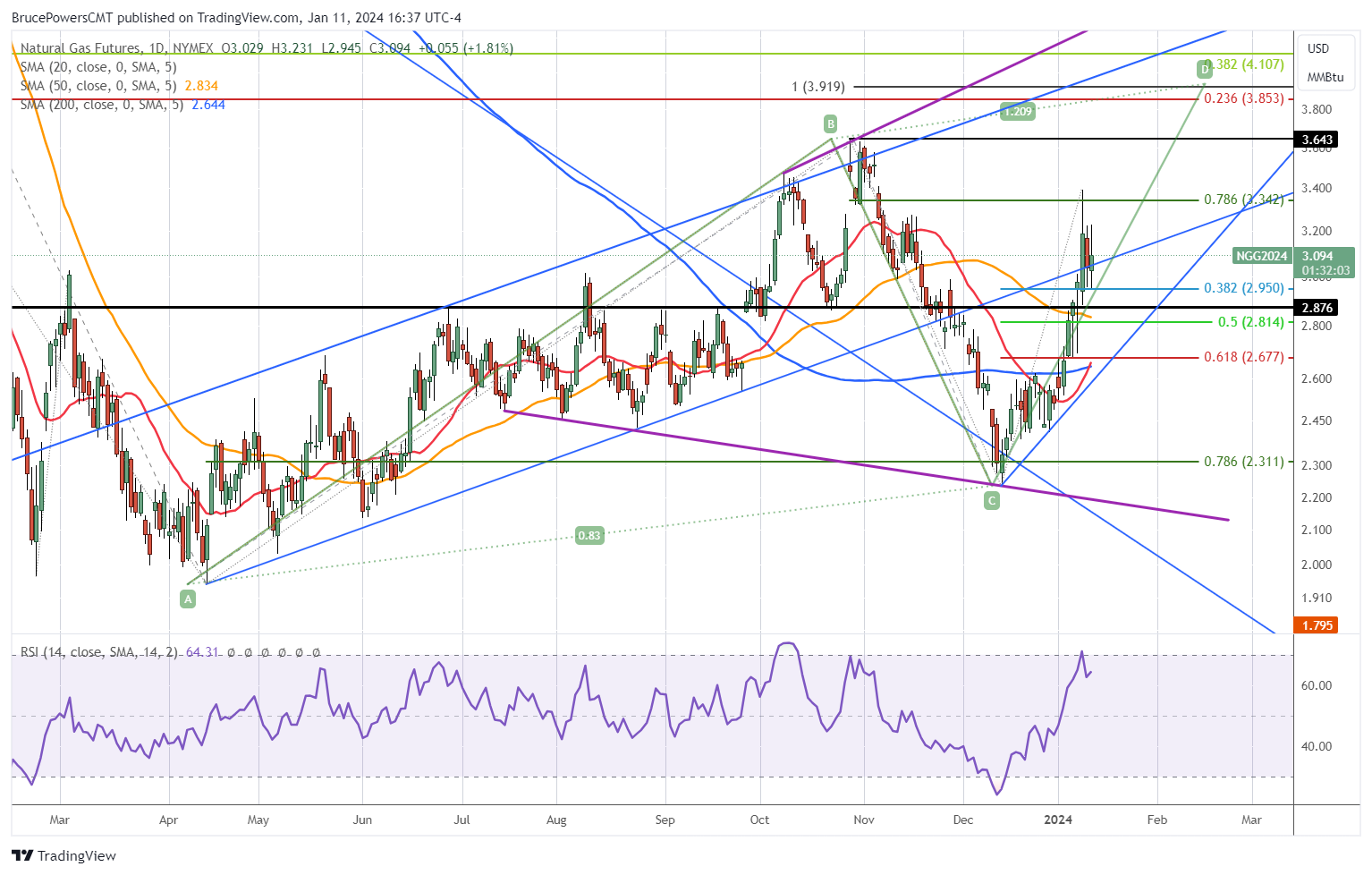Click the 40.00 RSI axis level

[1317, 746]
